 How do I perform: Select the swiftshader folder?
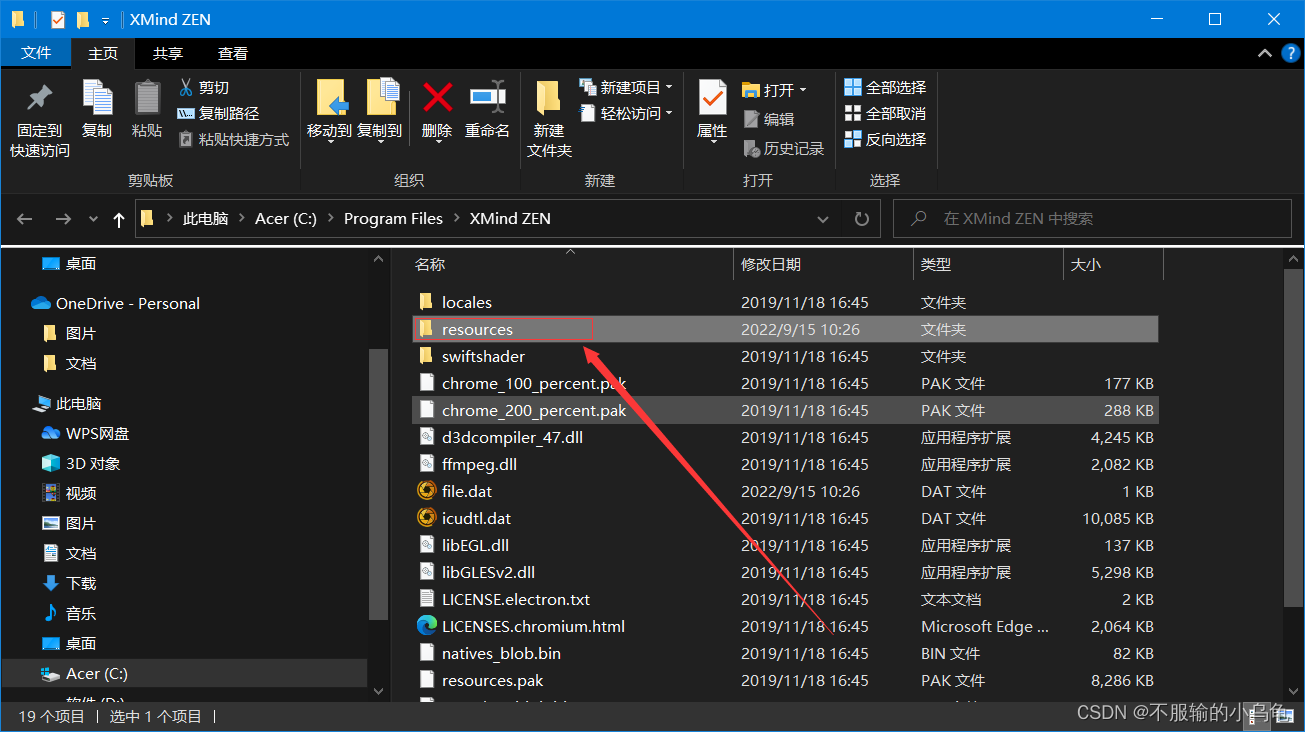coord(483,356)
